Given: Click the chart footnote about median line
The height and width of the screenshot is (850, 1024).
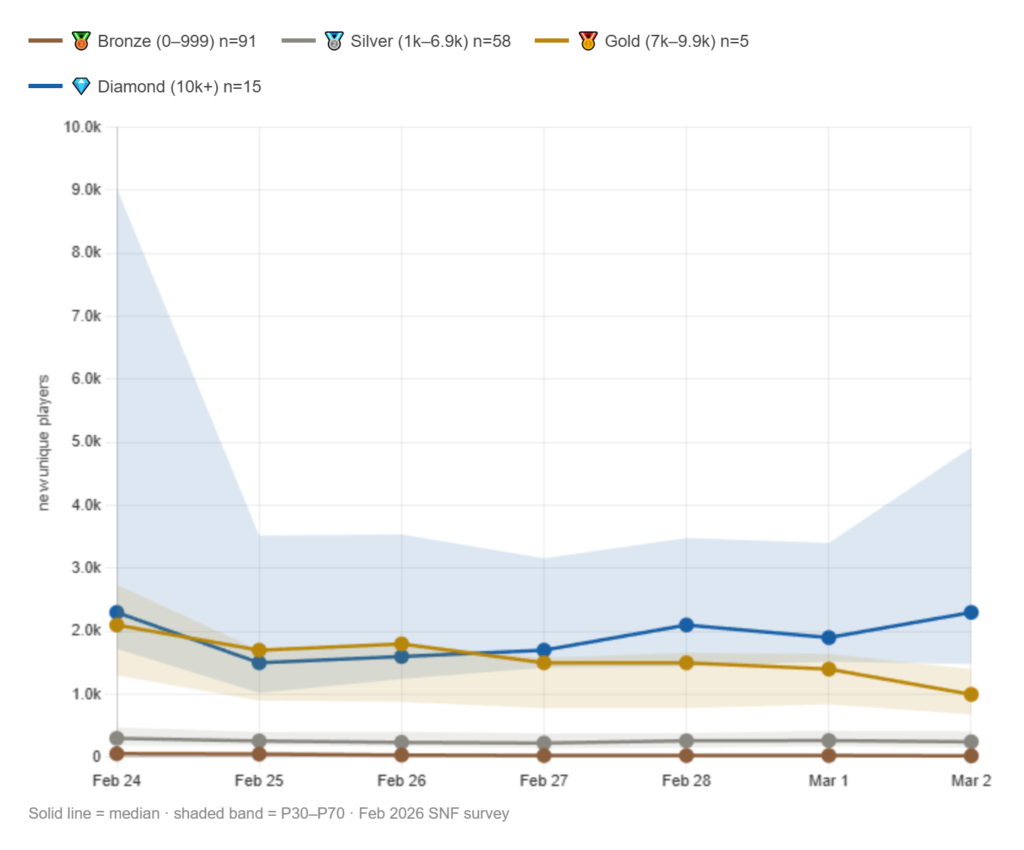Looking at the screenshot, I should (x=269, y=813).
